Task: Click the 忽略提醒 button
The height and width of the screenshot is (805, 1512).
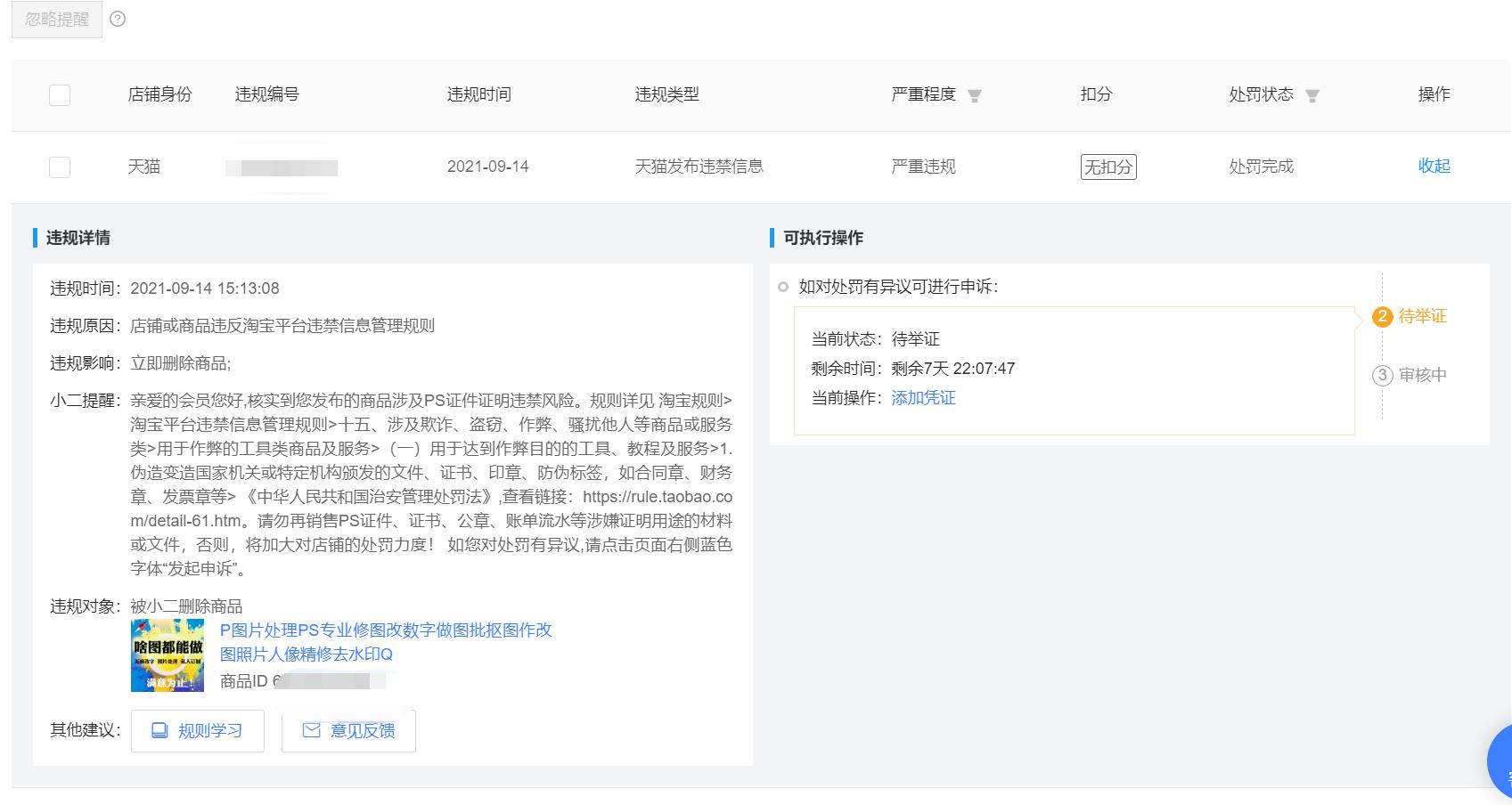Action: pyautogui.click(x=55, y=19)
